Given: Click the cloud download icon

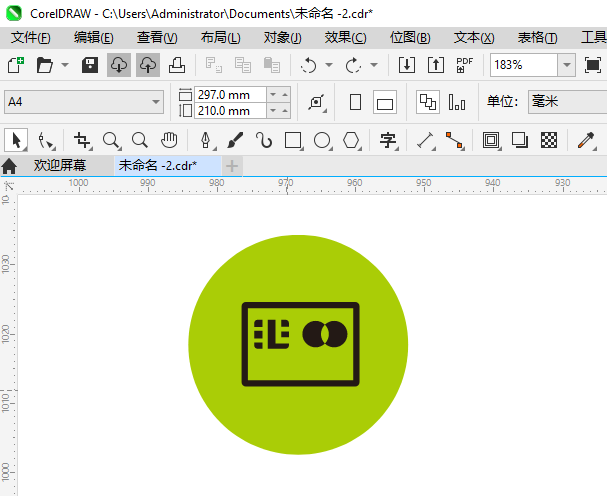Looking at the screenshot, I should click(x=119, y=65).
